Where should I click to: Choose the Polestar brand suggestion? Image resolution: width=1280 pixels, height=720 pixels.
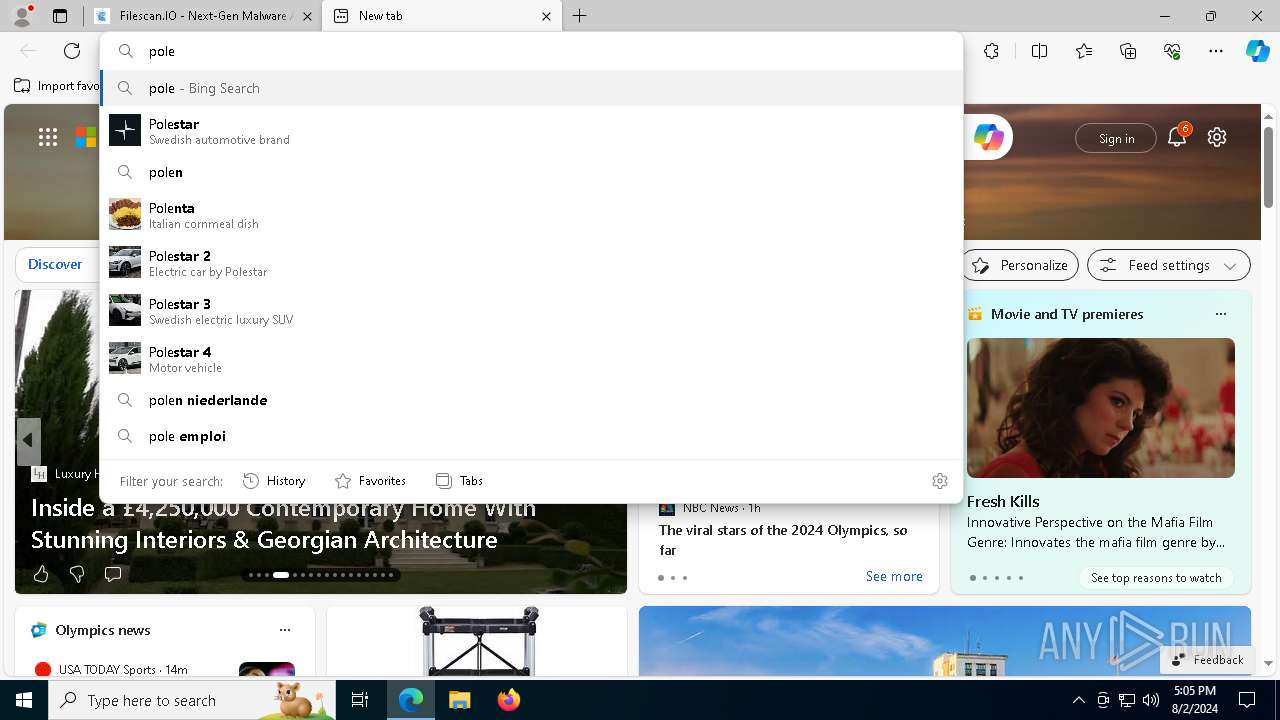[532, 131]
